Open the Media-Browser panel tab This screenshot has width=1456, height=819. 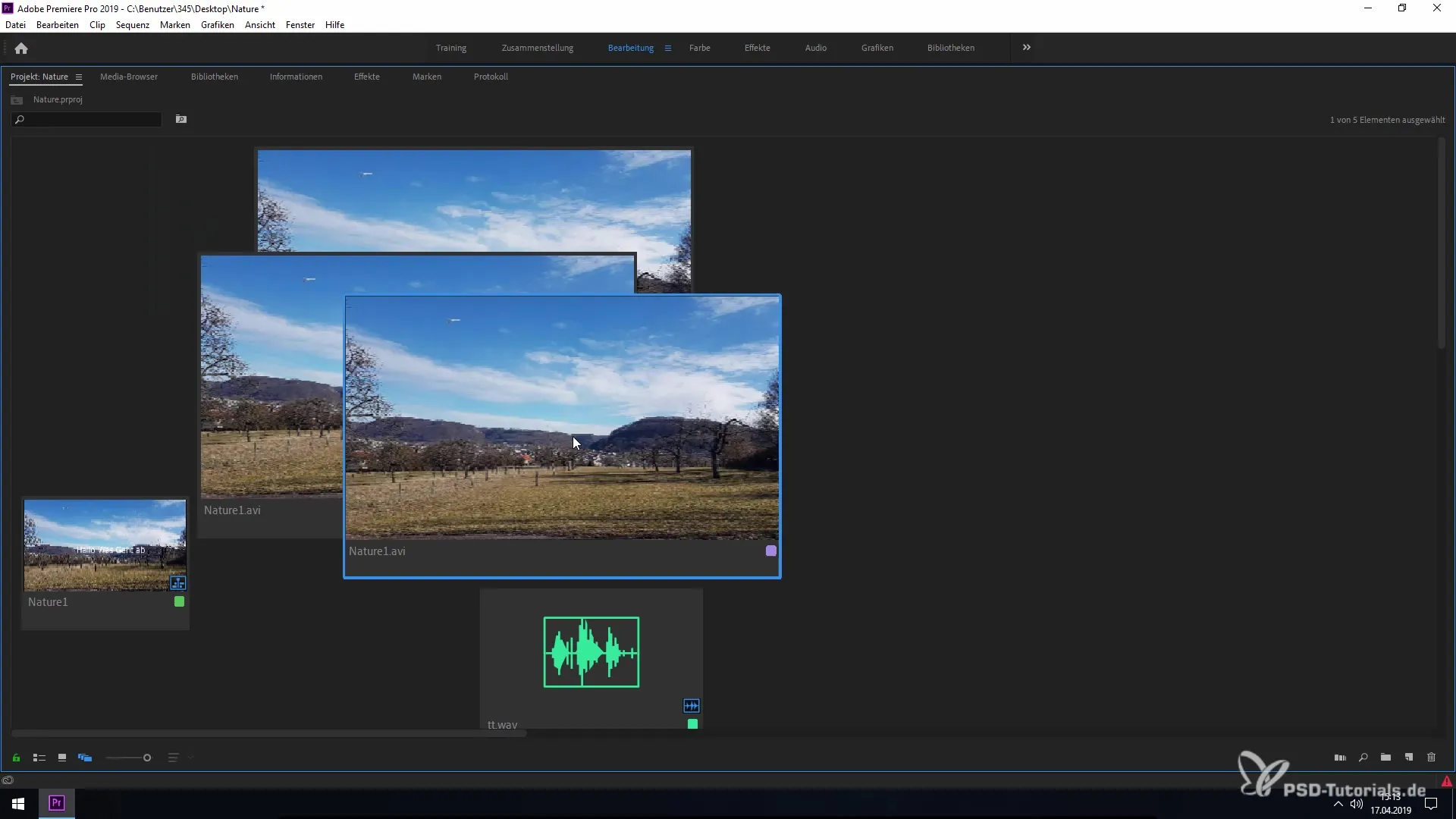129,77
